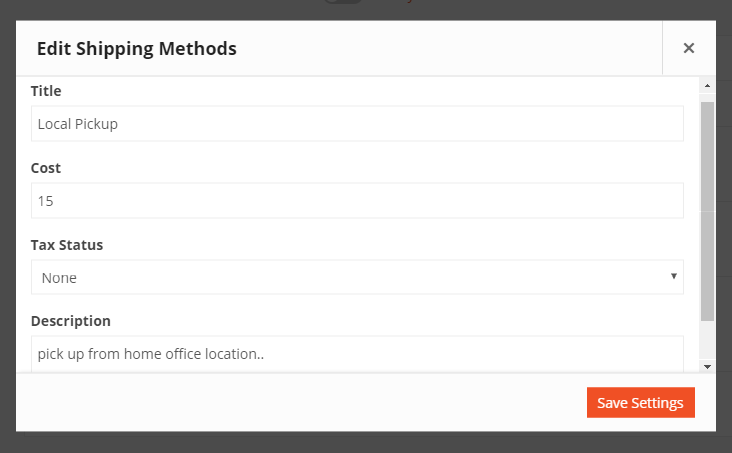
Task: Click the scrollbar track below the thumb
Action: coord(707,340)
